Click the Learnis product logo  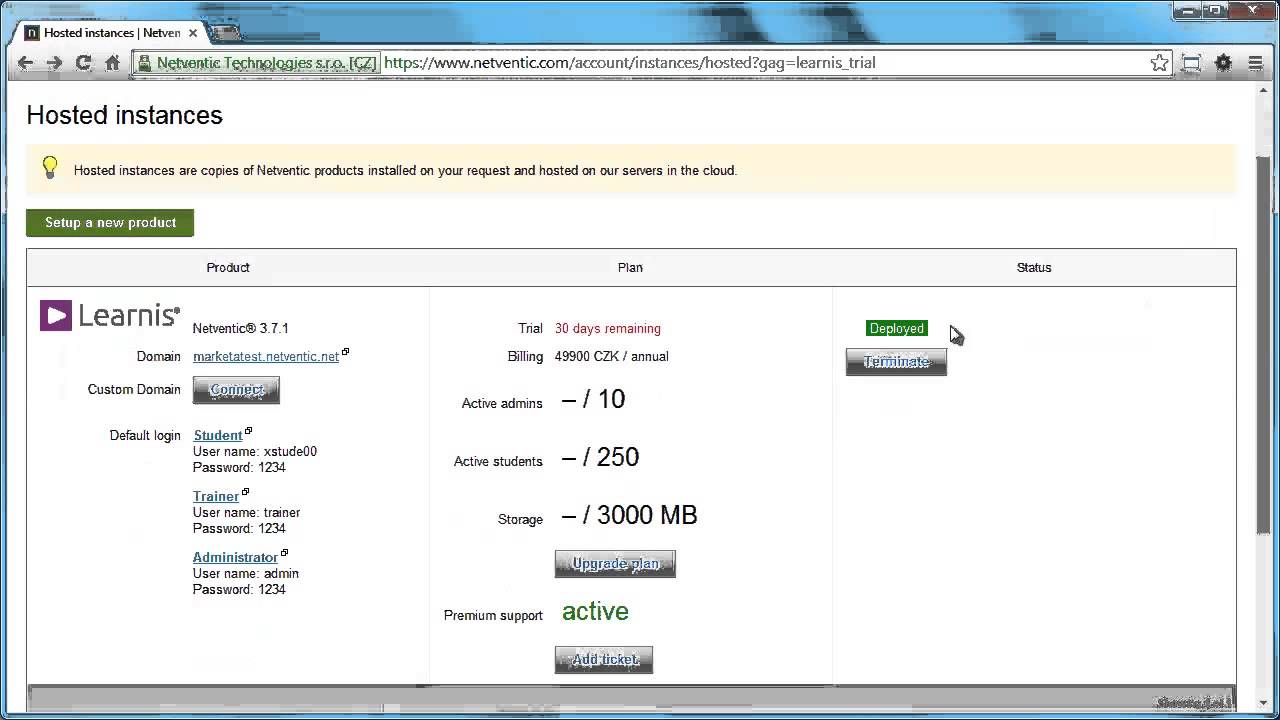click(x=110, y=316)
